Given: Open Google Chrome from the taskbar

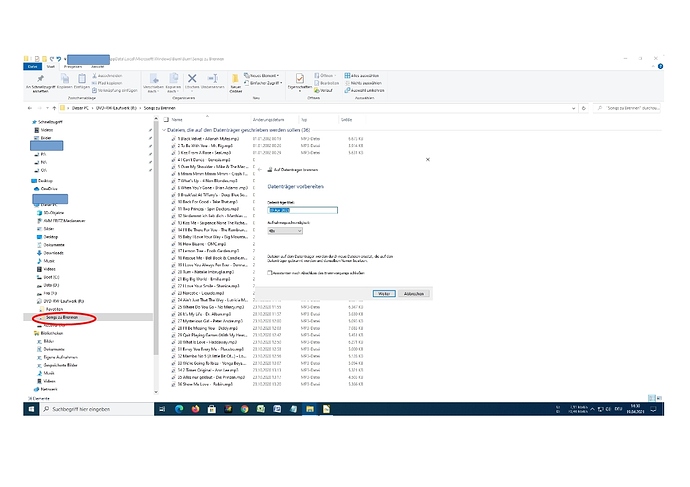Looking at the screenshot, I should [244, 409].
